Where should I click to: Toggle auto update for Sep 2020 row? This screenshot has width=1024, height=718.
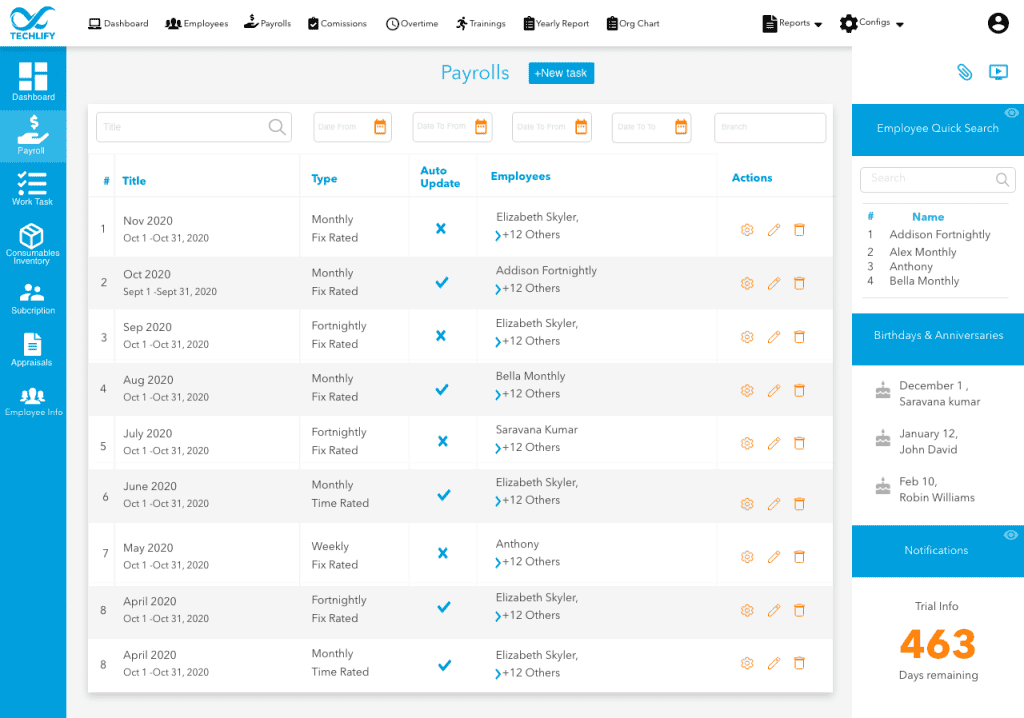441,335
